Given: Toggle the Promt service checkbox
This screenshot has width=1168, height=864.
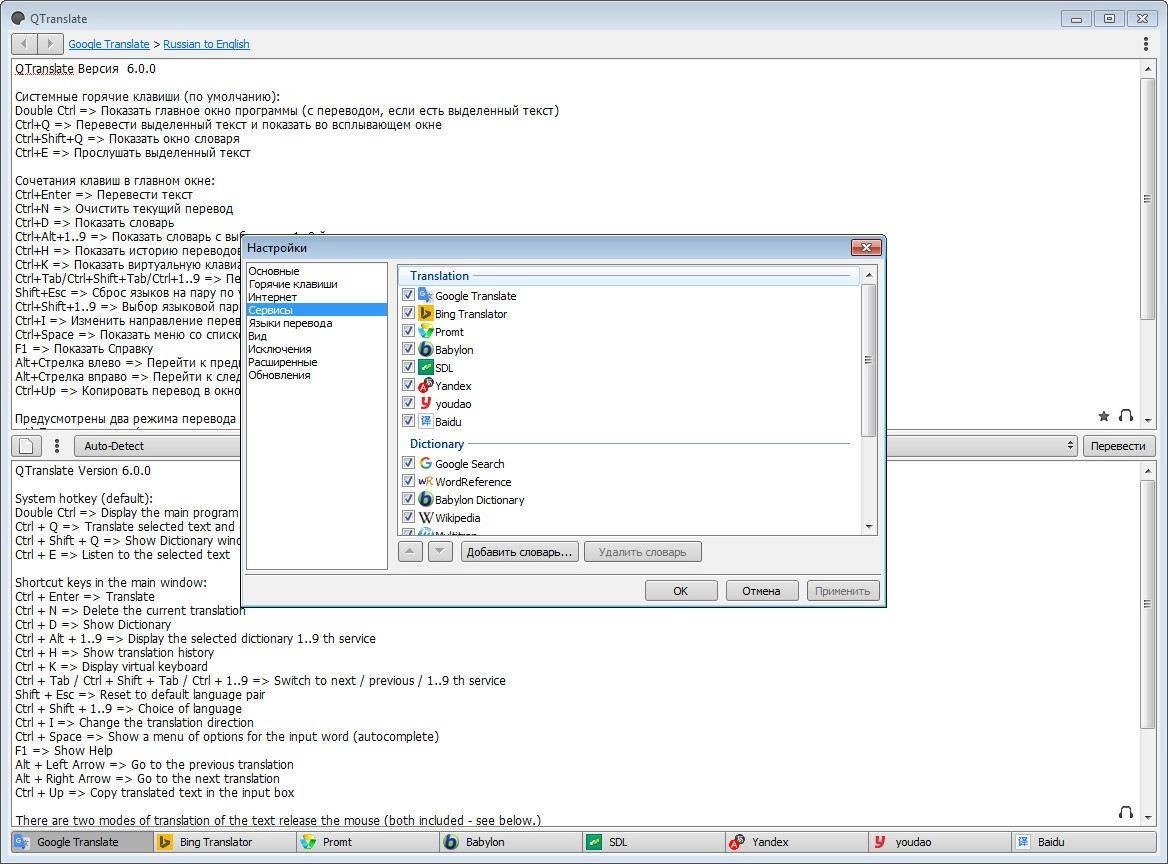Looking at the screenshot, I should 408,331.
